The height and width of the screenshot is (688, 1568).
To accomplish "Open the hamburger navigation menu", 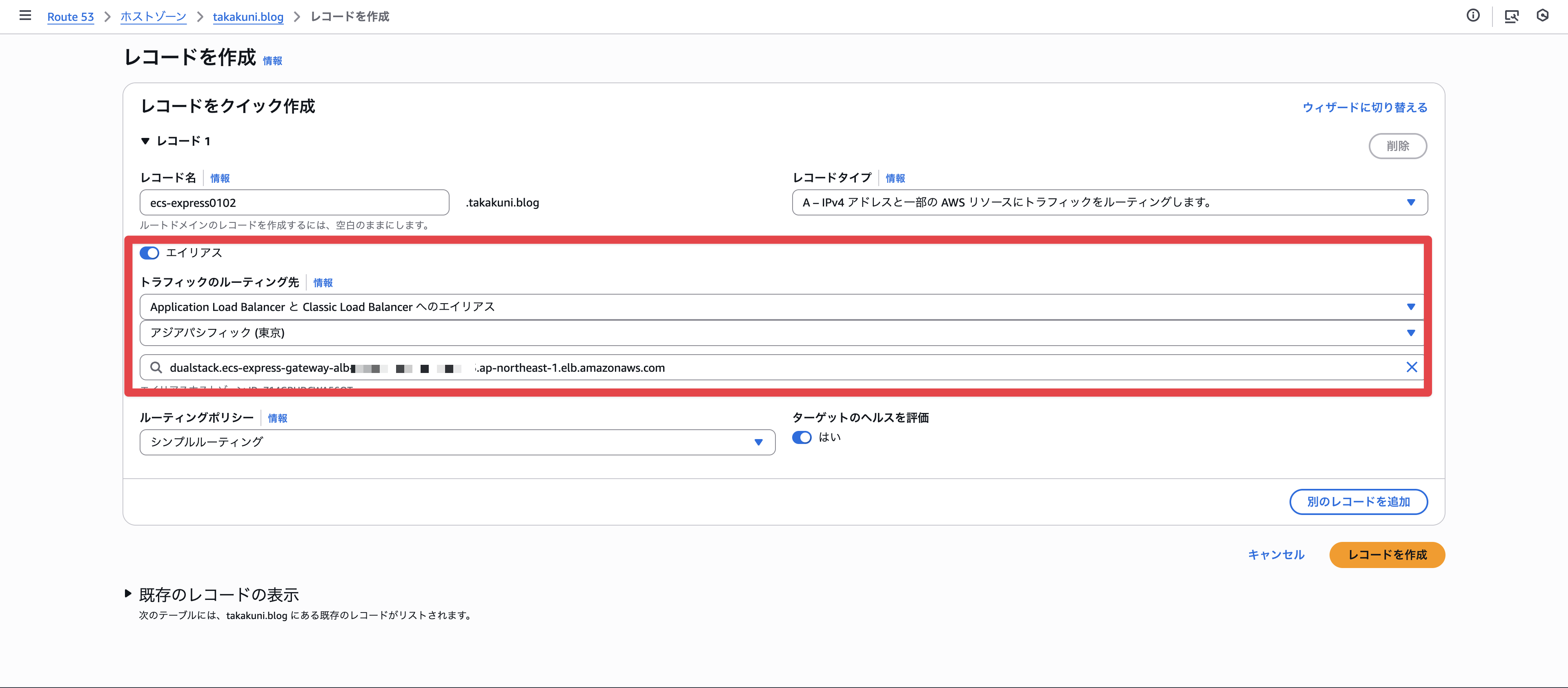I will [25, 16].
